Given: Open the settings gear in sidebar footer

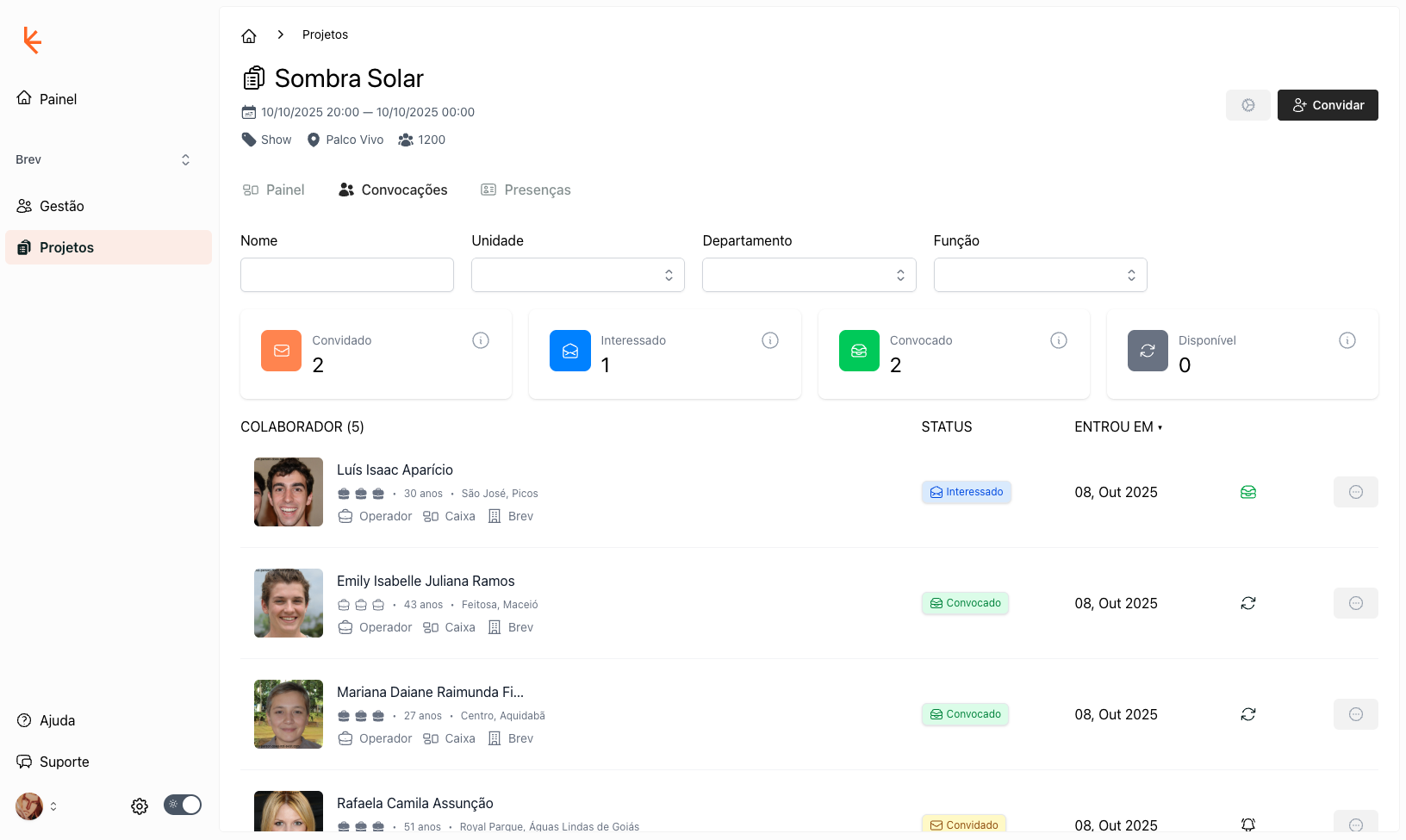Looking at the screenshot, I should pyautogui.click(x=140, y=806).
